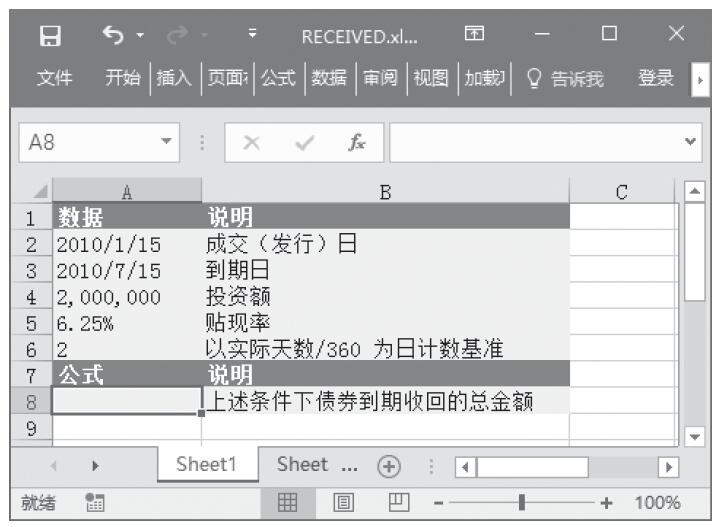Click the Insert Function fx icon

(356, 143)
